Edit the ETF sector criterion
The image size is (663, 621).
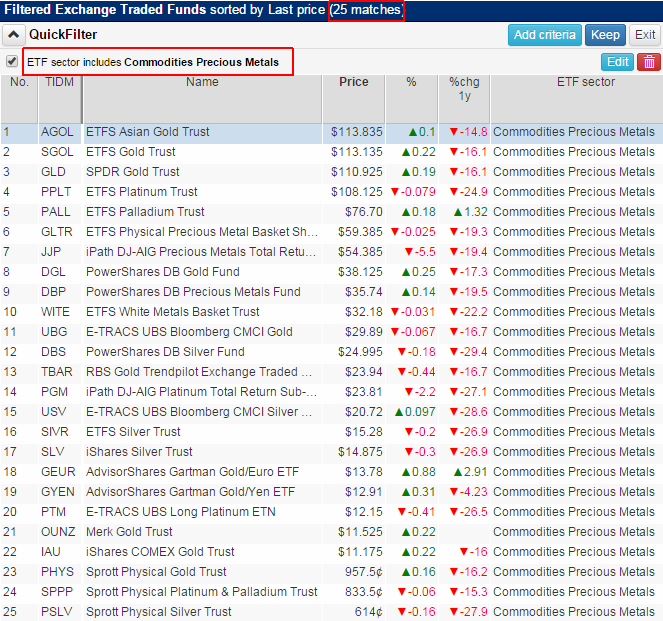click(x=617, y=62)
